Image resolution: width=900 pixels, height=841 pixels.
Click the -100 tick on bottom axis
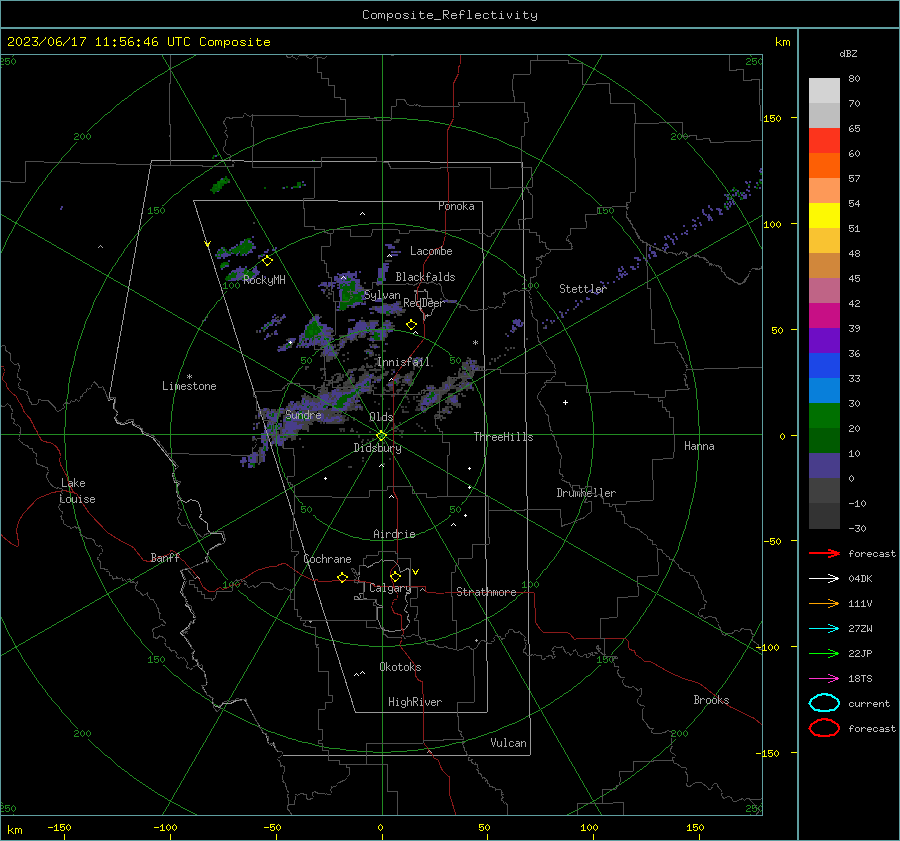[x=165, y=827]
